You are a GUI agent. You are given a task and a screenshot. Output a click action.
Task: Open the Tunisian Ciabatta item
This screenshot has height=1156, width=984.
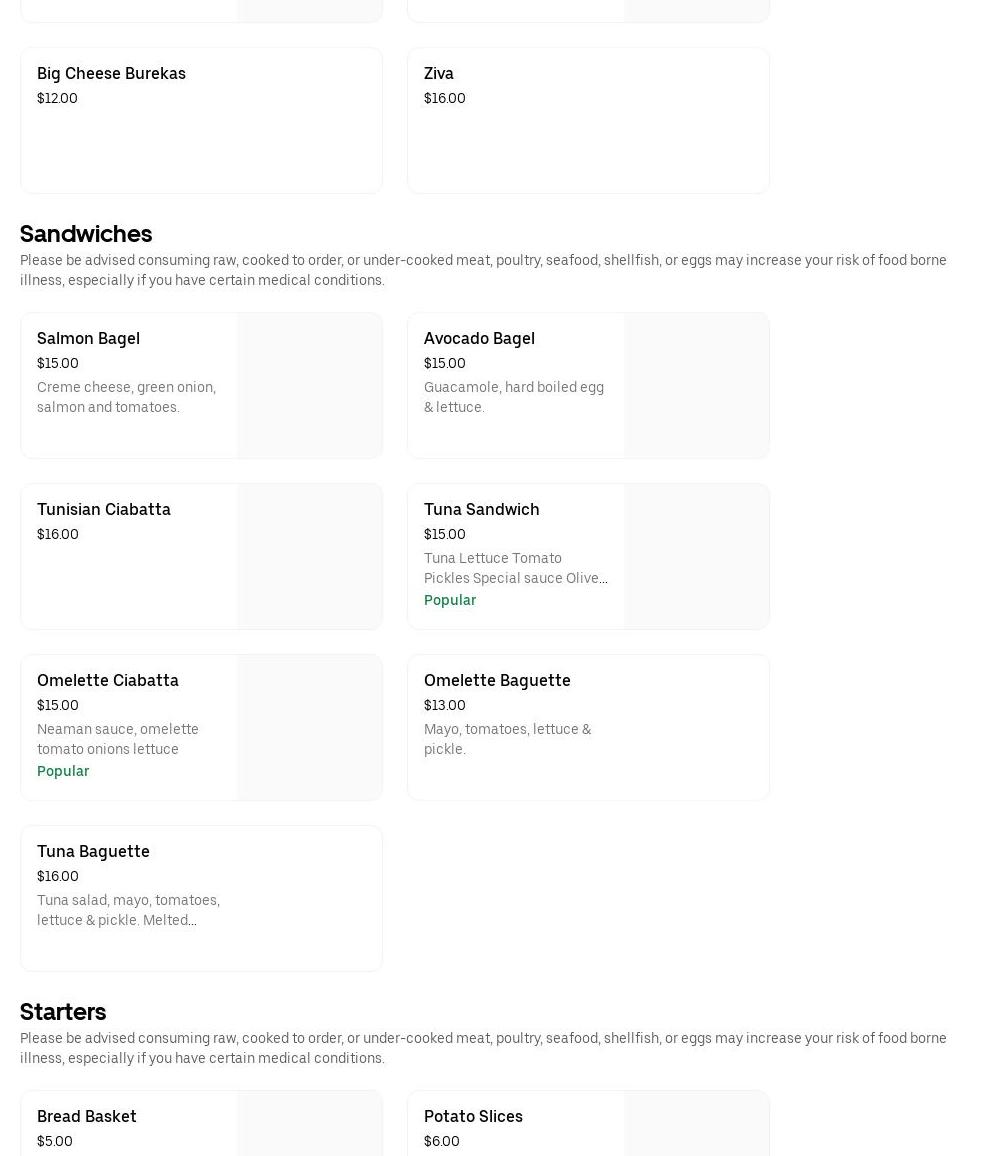click(104, 510)
